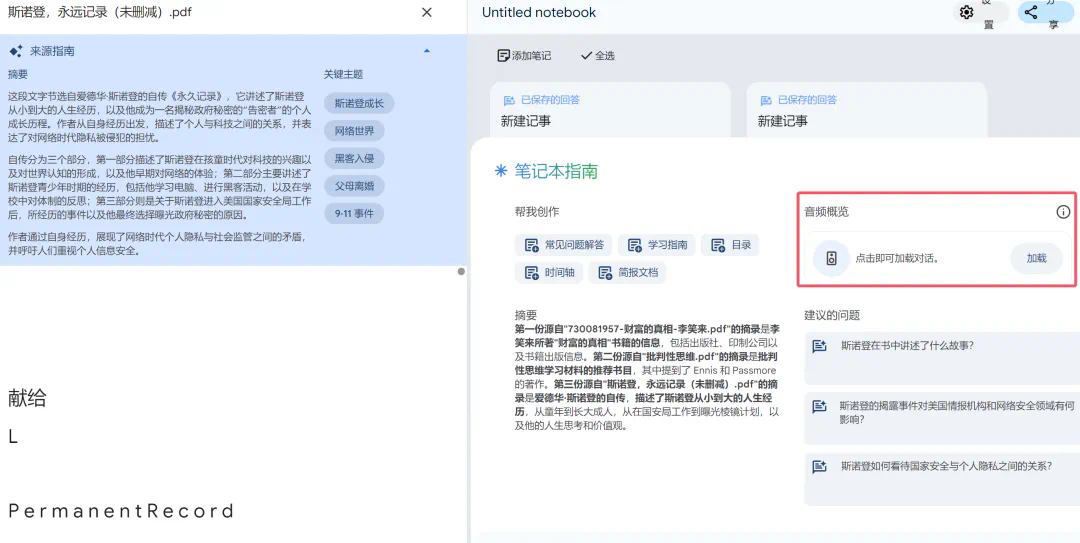The height and width of the screenshot is (543, 1080).
Task: Open settings gear icon
Action: 966,13
